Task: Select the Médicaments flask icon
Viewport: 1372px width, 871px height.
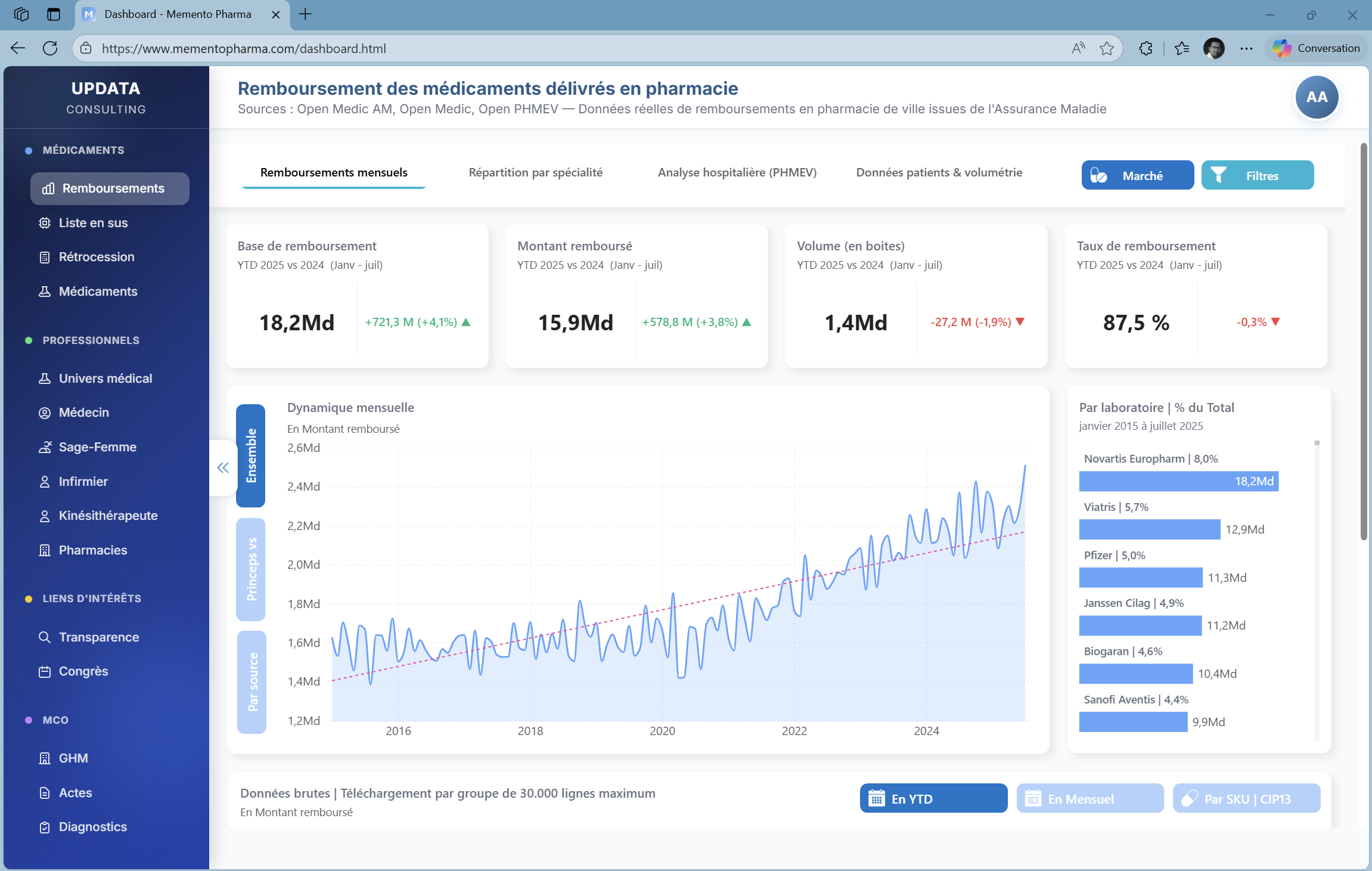Action: point(45,291)
